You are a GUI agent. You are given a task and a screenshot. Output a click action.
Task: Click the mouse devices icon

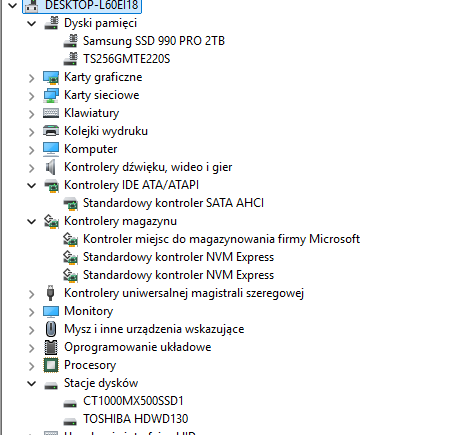click(51, 329)
